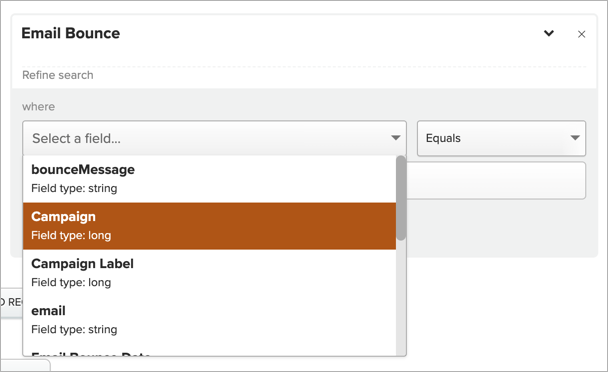Click the arrow on Select a field

(x=396, y=138)
